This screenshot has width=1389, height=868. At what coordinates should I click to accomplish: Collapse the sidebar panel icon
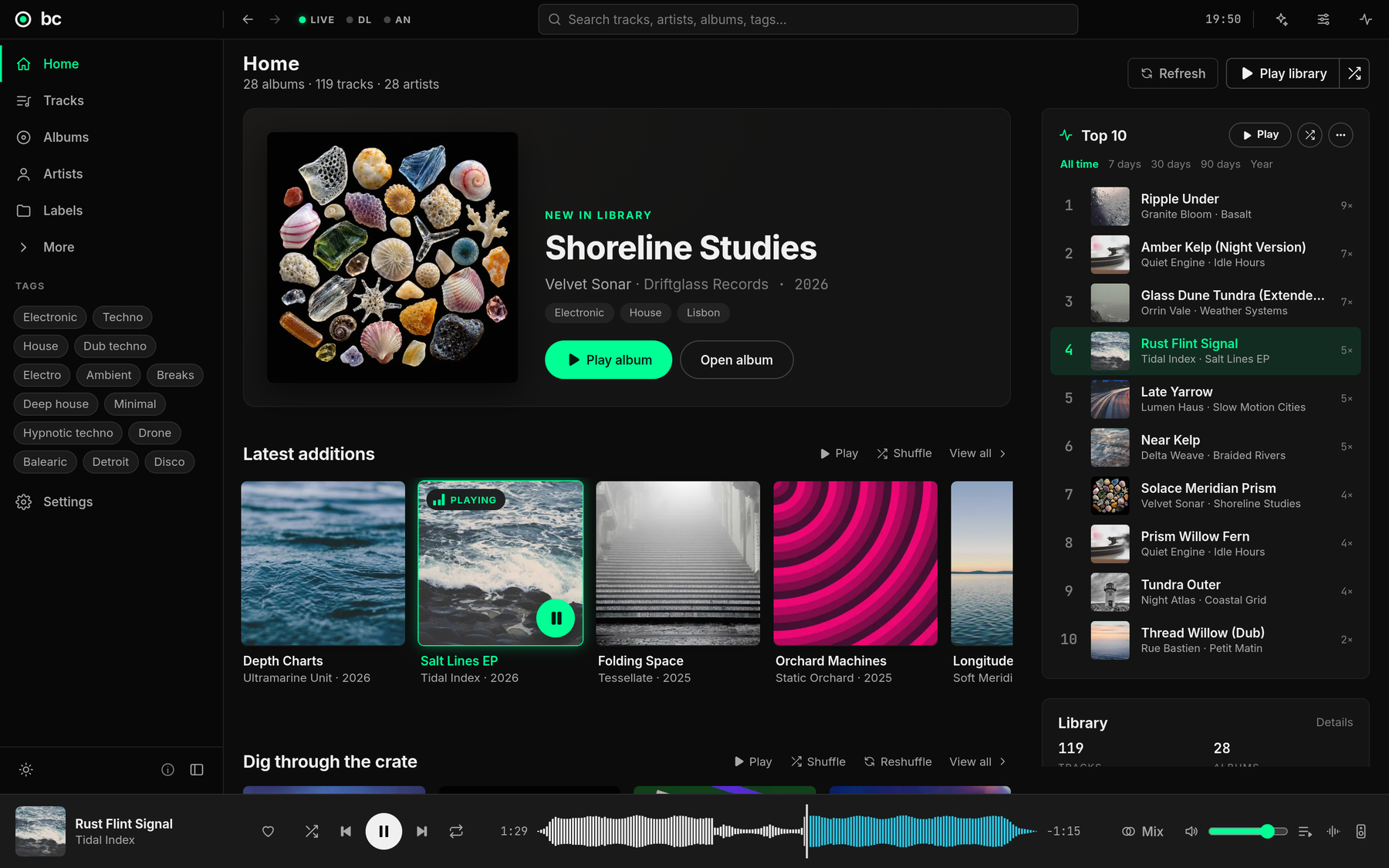click(197, 769)
